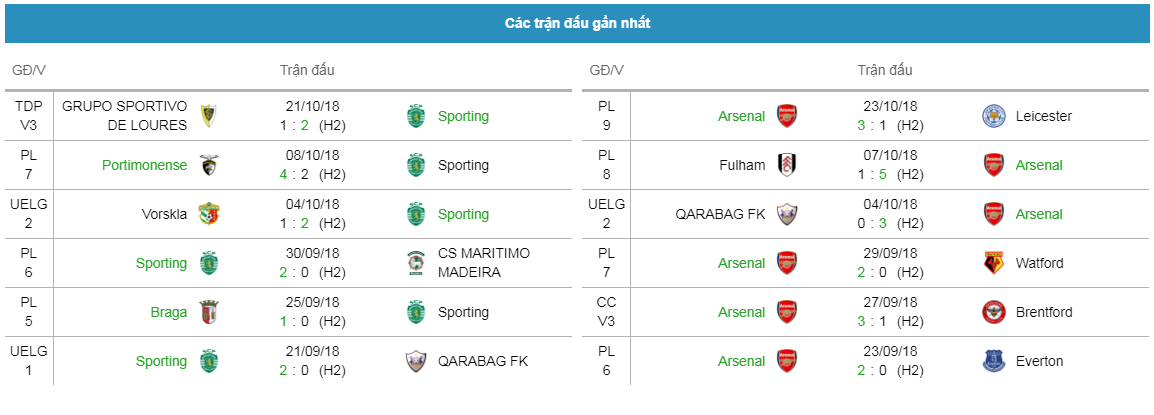This screenshot has width=1154, height=415.
Task: Click the Grupo Sportivo de Loures crest
Action: (x=210, y=116)
